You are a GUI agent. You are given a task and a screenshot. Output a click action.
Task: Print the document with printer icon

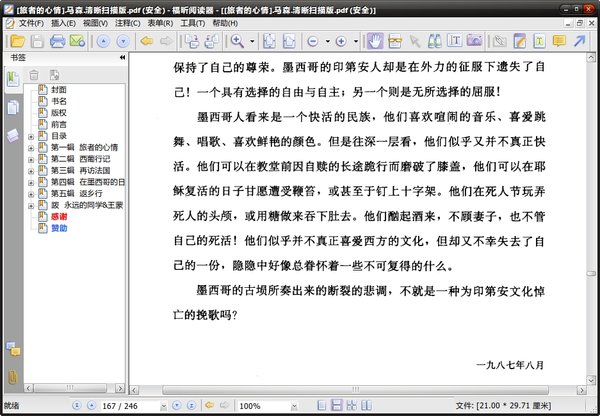[57, 41]
